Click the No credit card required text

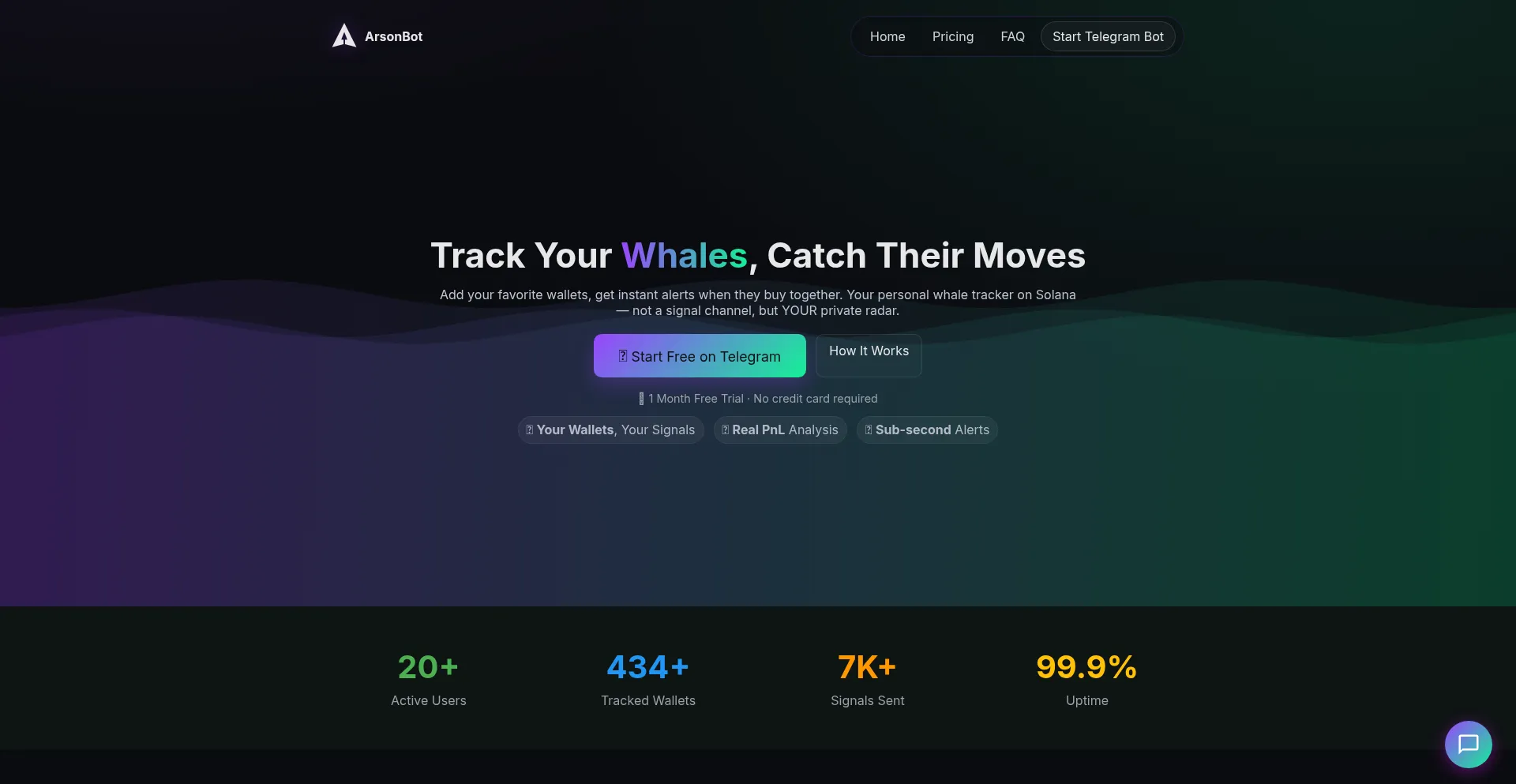(815, 399)
